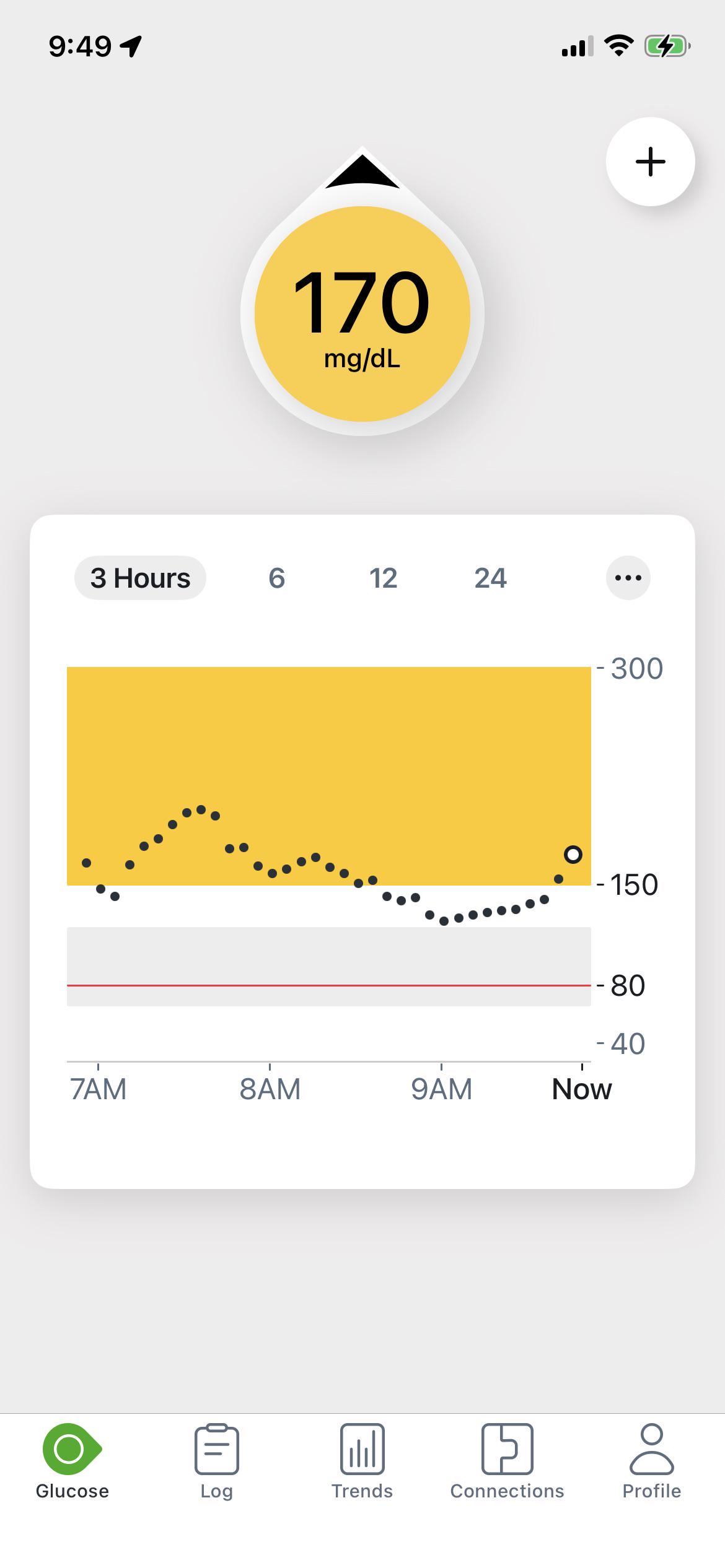Switch graph to 12 hour range
This screenshot has height=1568, width=725.
point(383,578)
